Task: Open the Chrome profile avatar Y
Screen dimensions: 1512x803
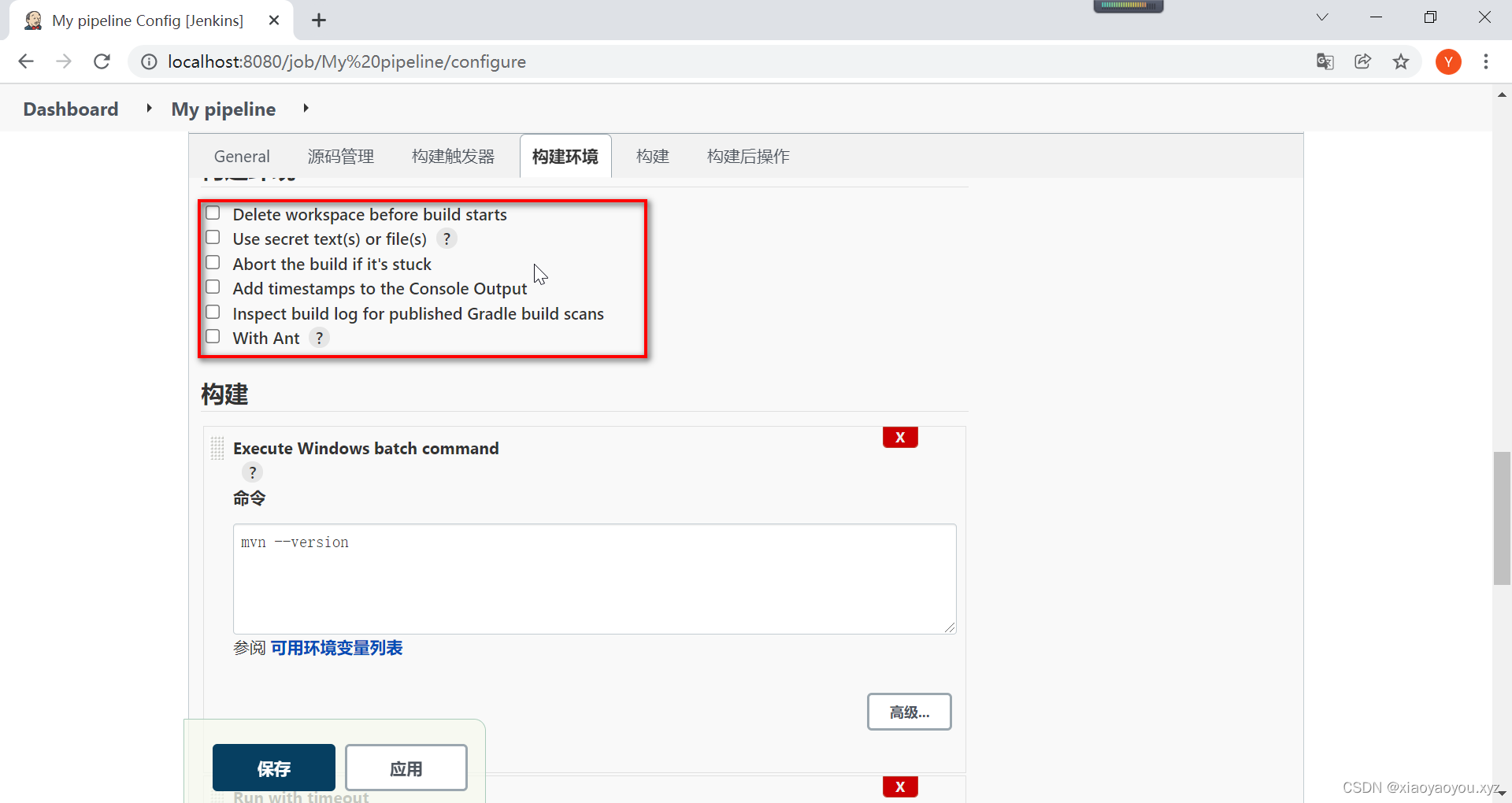Action: (1448, 61)
